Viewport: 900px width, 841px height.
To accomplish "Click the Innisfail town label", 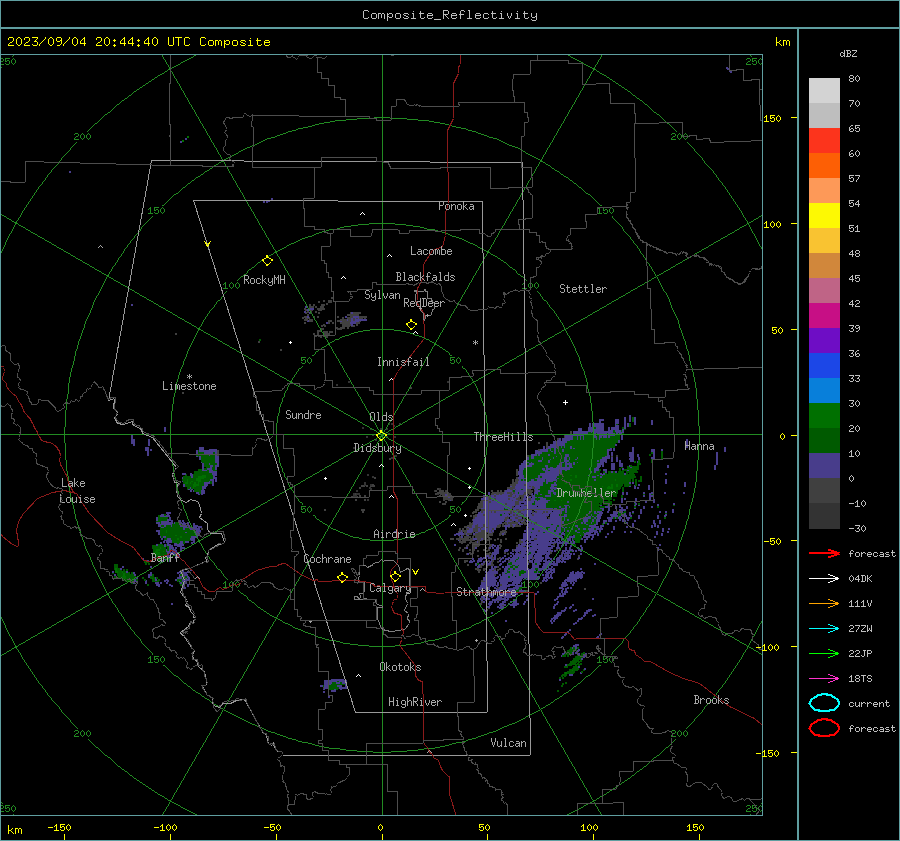I will pos(403,362).
